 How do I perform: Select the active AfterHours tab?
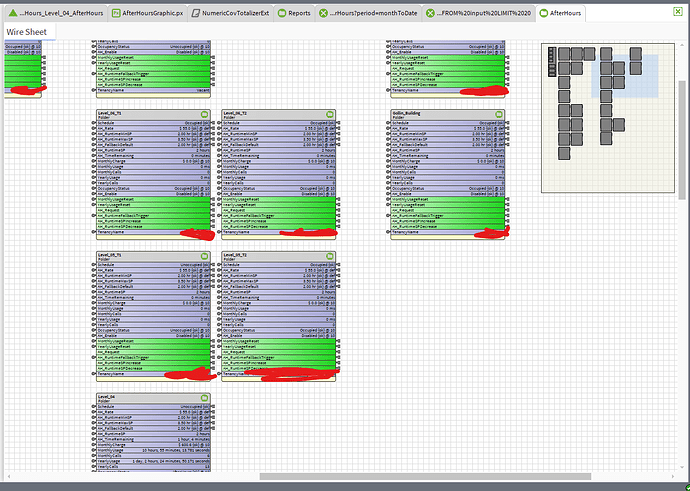[561, 13]
